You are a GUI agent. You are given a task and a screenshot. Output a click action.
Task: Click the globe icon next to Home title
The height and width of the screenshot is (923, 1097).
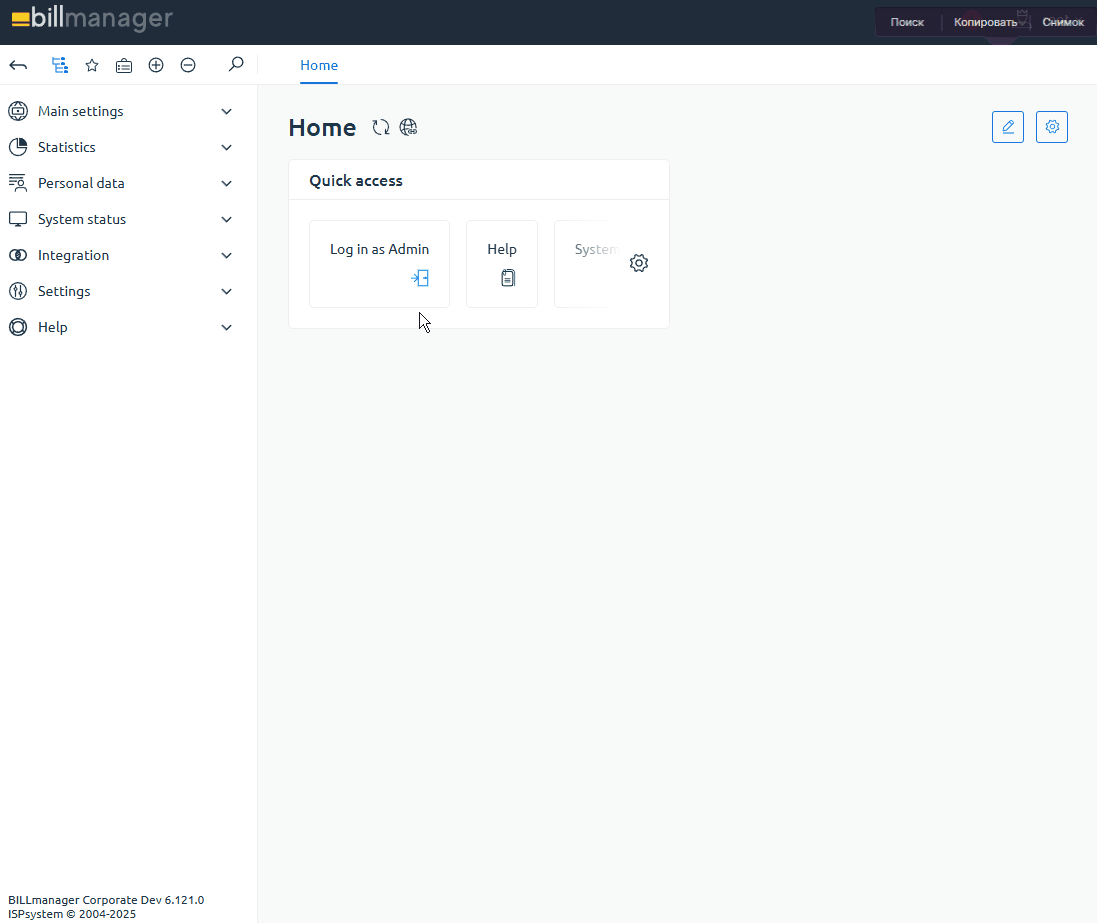coord(408,127)
